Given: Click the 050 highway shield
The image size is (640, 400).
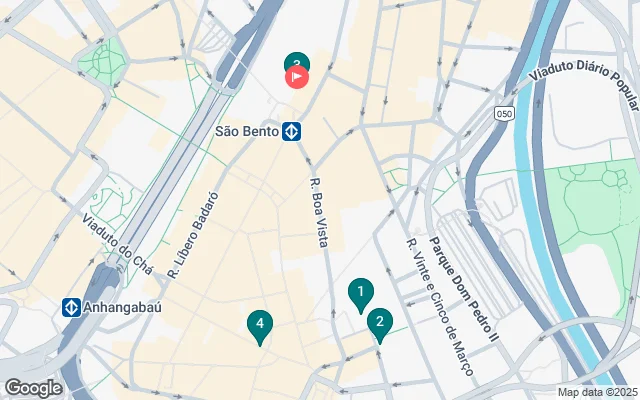Looking at the screenshot, I should [504, 113].
